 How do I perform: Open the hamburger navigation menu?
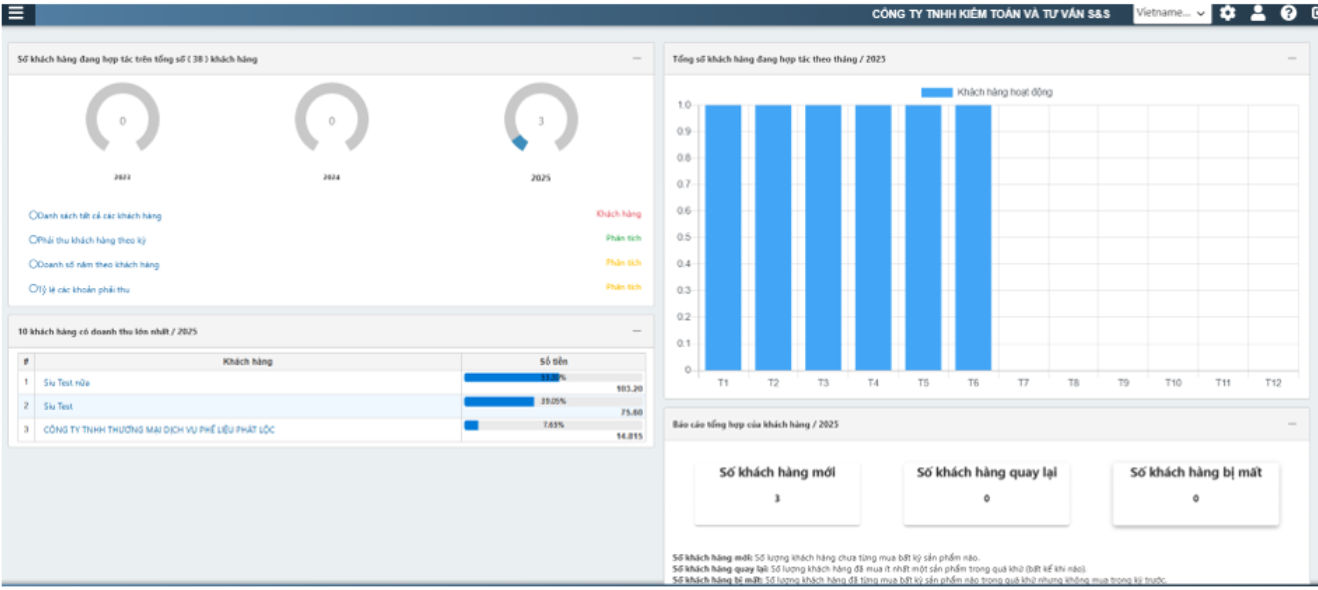(16, 13)
